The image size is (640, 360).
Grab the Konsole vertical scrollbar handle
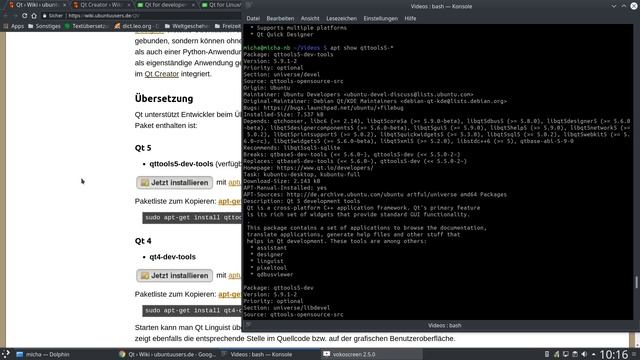tap(636, 282)
